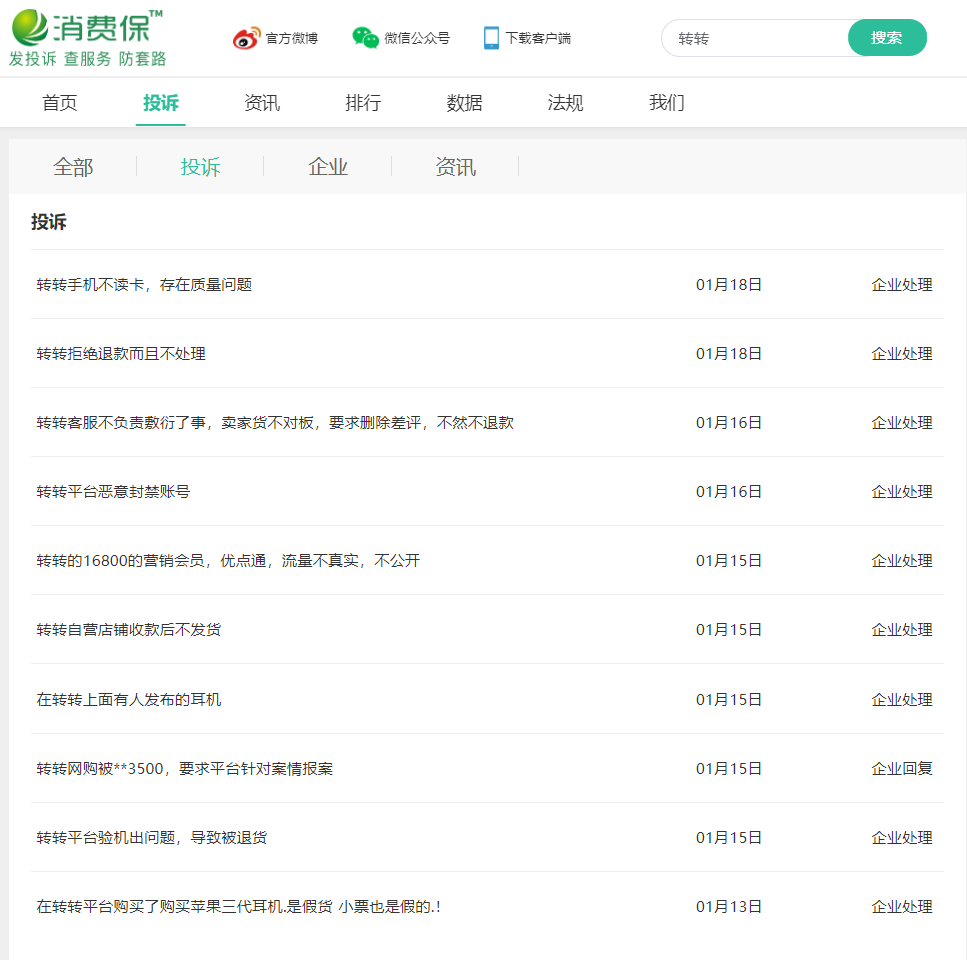Viewport: 967px width, 960px height.
Task: Open complaint 转转自营店铺收款后不发货
Action: [x=128, y=630]
